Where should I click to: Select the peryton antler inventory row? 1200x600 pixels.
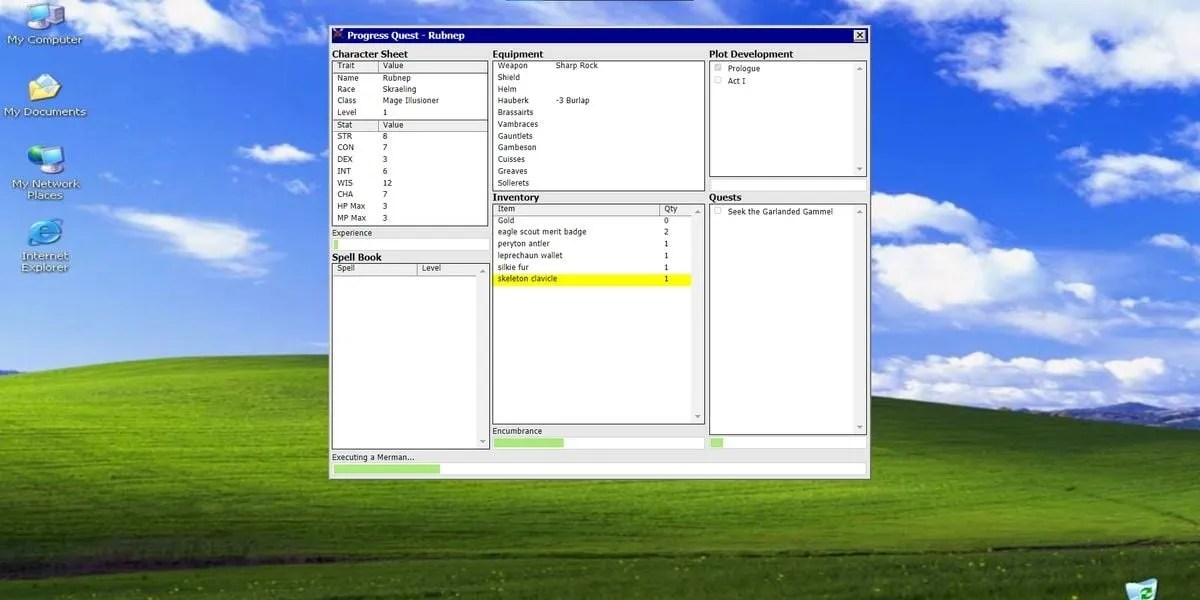coord(592,243)
